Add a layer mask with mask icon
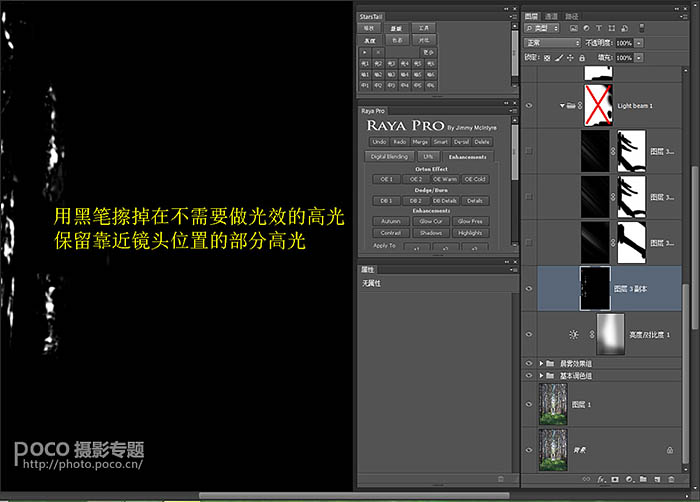 (615, 479)
